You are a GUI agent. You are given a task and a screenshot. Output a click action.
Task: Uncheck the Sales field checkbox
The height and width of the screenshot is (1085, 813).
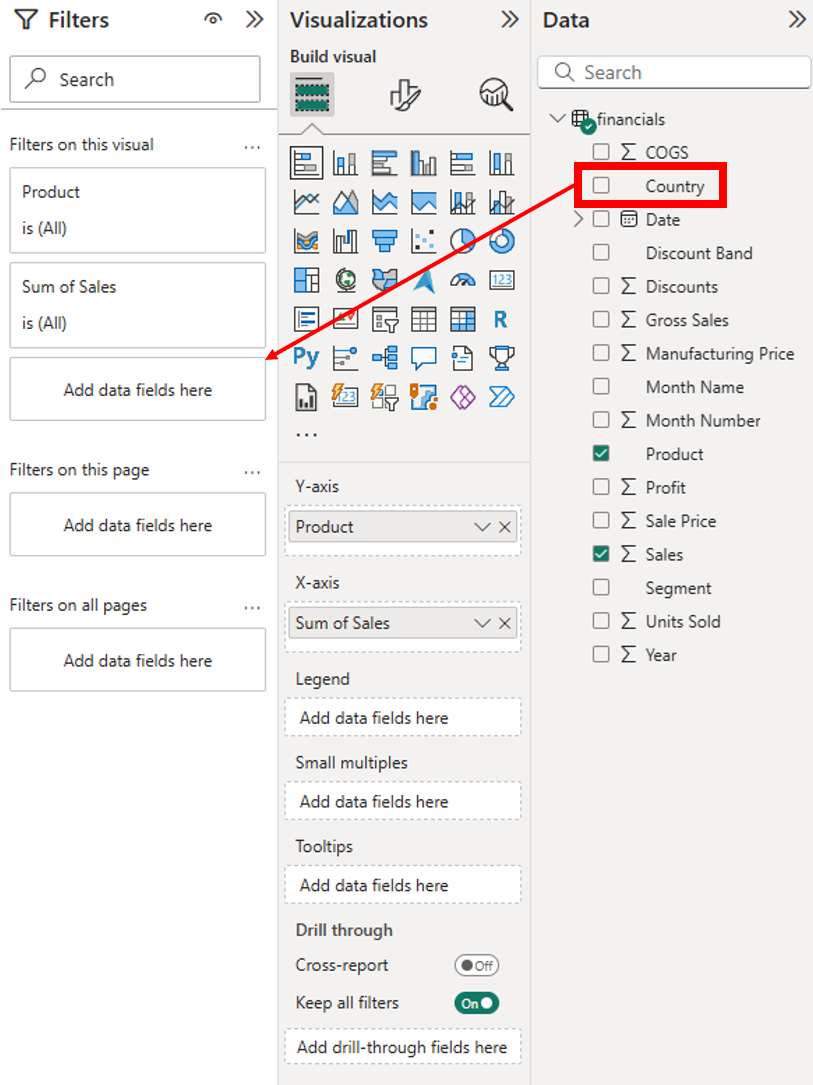click(601, 554)
